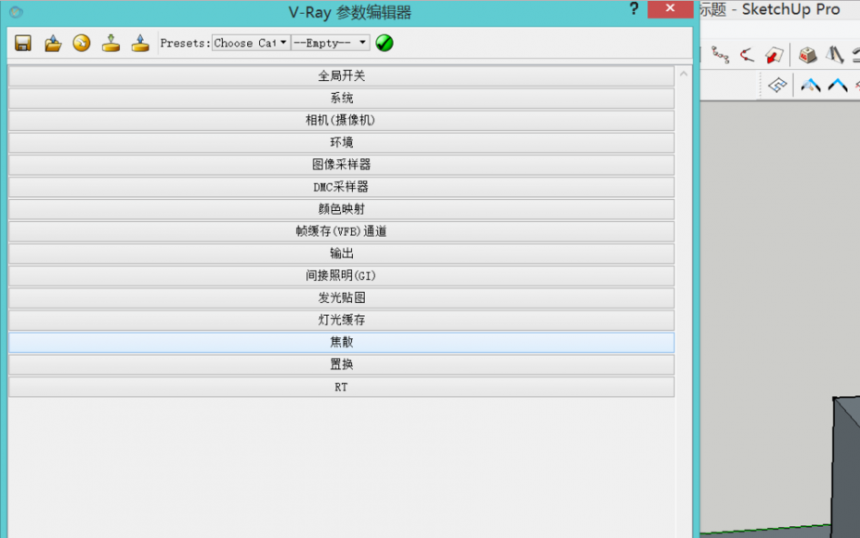Close the V-Ray 参数编辑器 window

pos(670,9)
